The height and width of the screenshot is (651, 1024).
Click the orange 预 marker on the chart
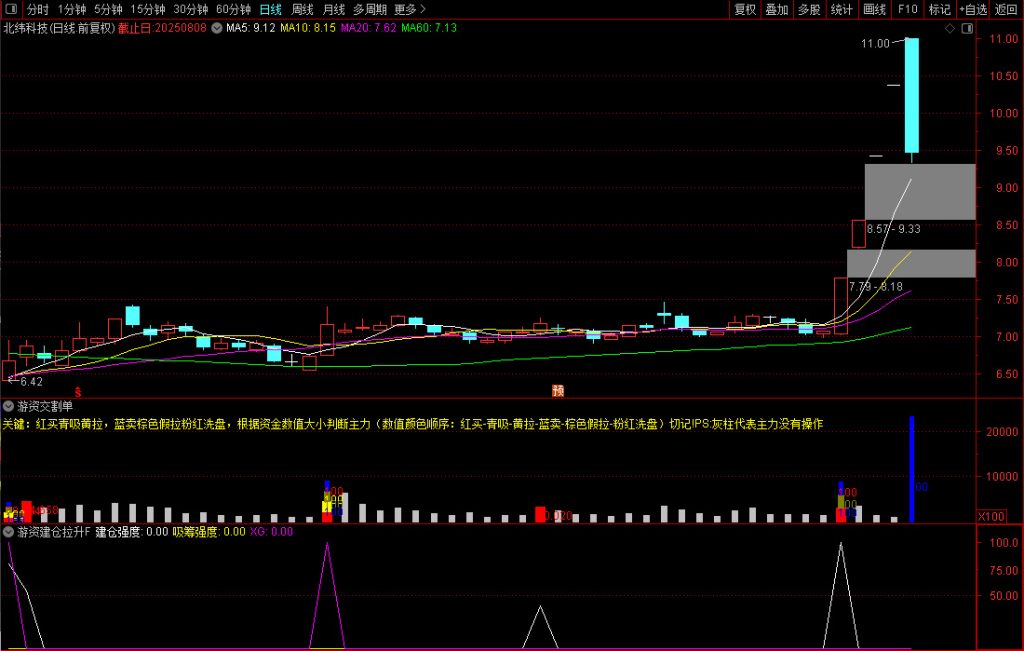point(558,390)
